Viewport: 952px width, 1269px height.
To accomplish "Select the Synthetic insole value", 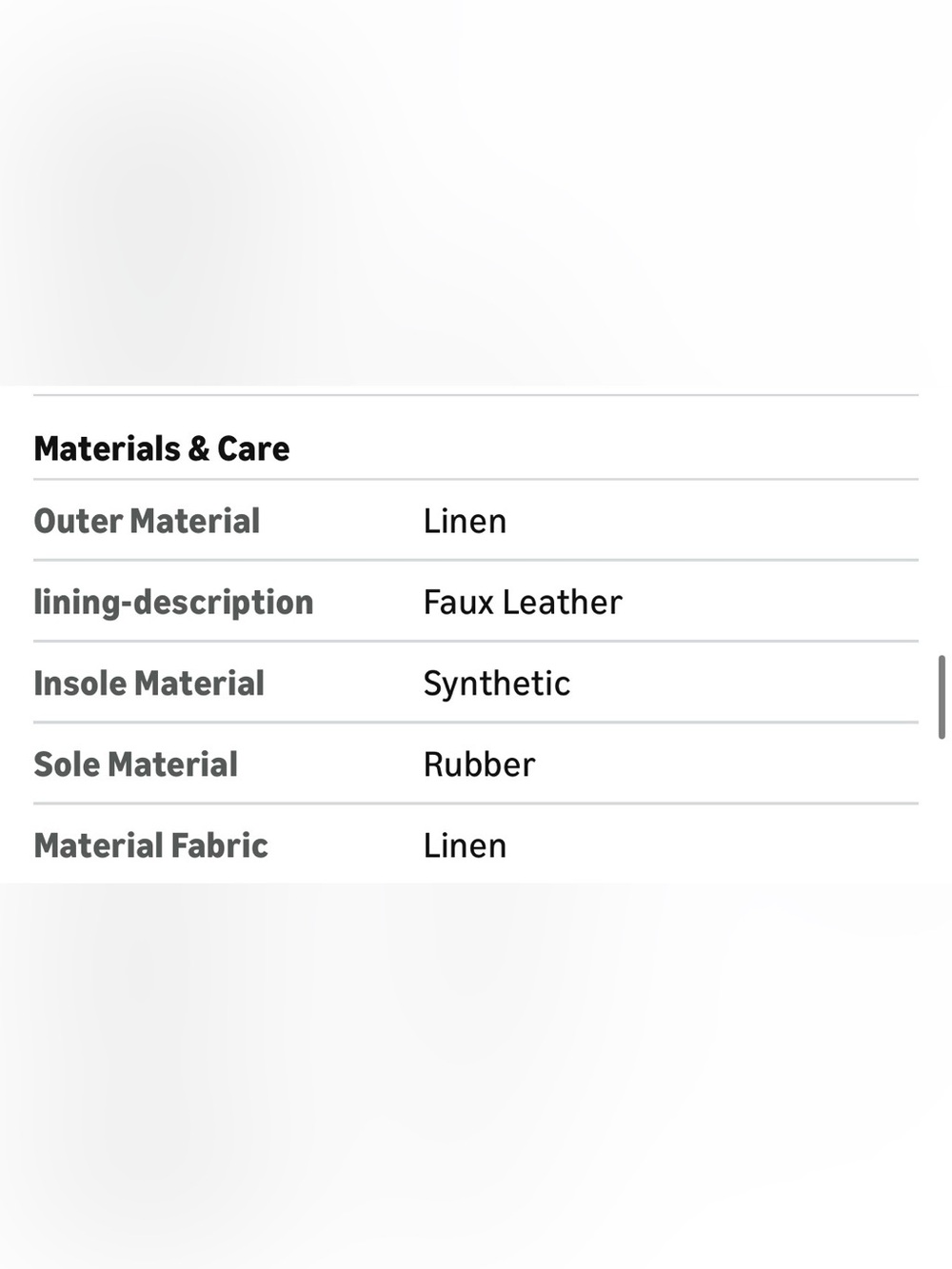I will (497, 684).
